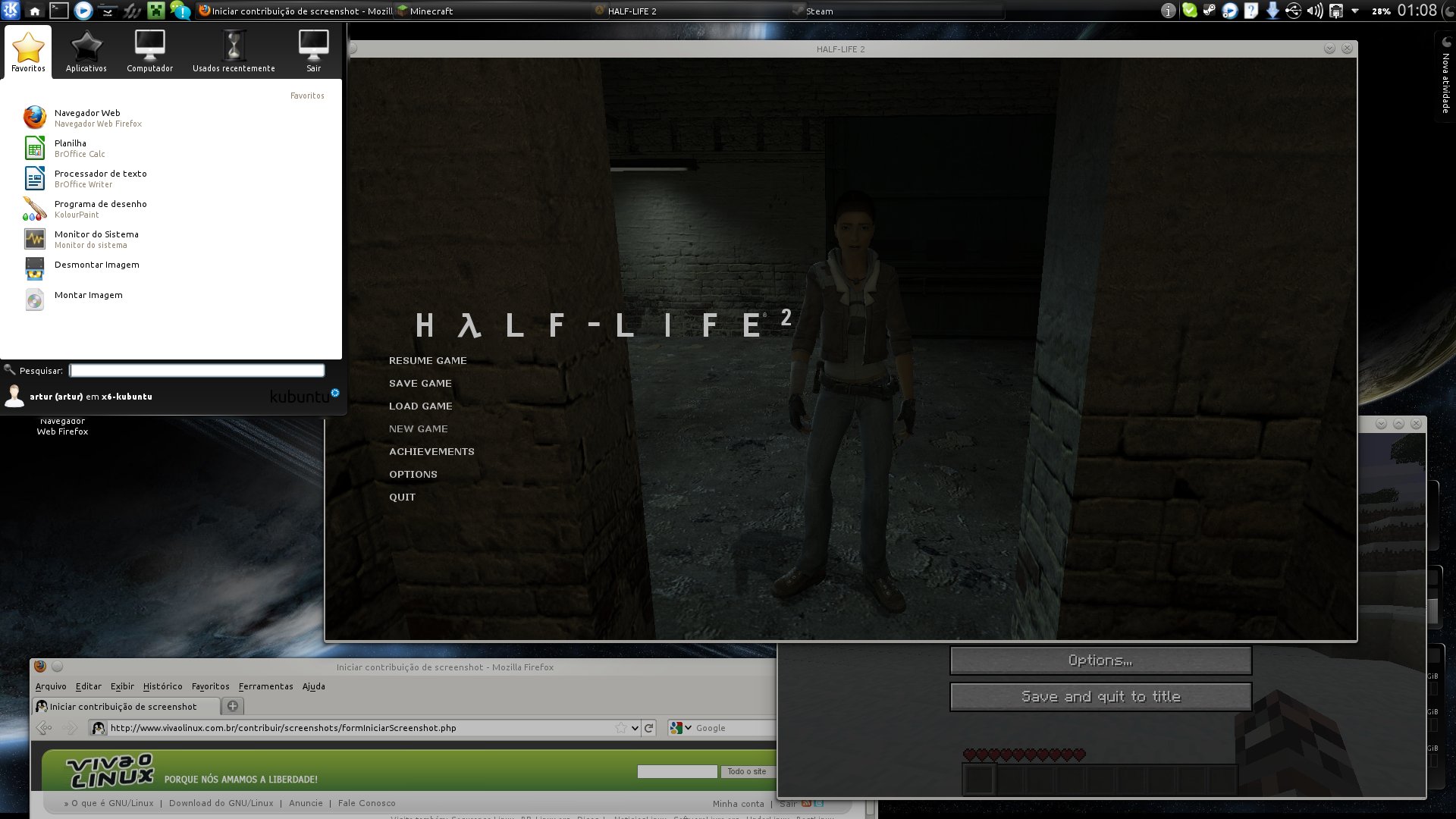Open the Computador tab in launcher
The height and width of the screenshot is (819, 1456).
coord(150,52)
